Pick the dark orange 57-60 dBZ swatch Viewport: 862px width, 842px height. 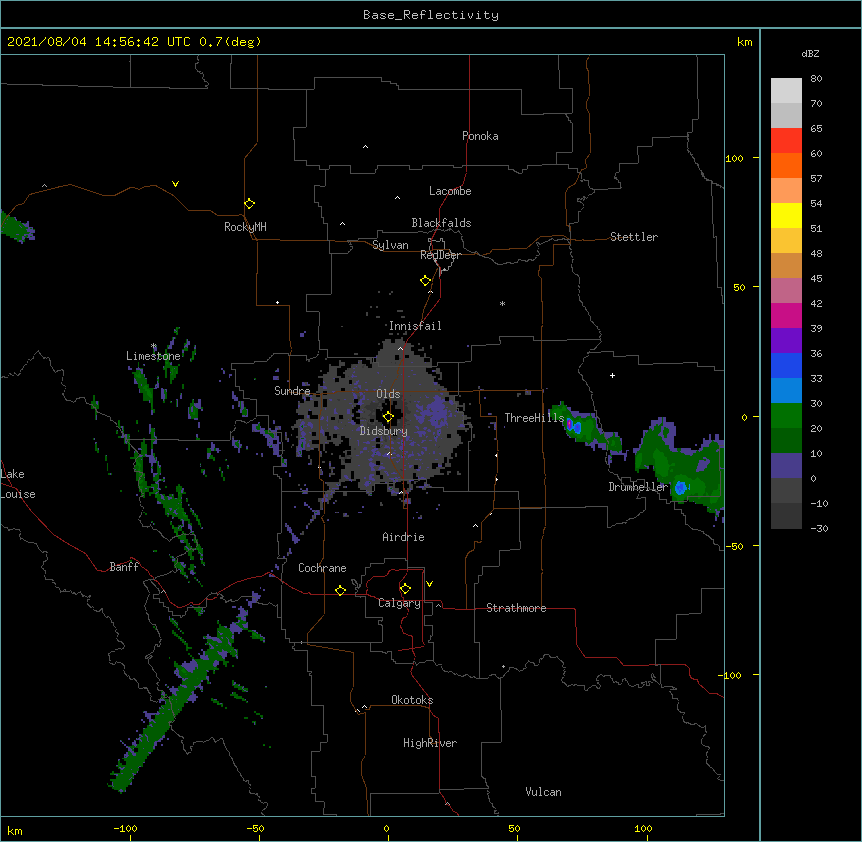coord(786,165)
